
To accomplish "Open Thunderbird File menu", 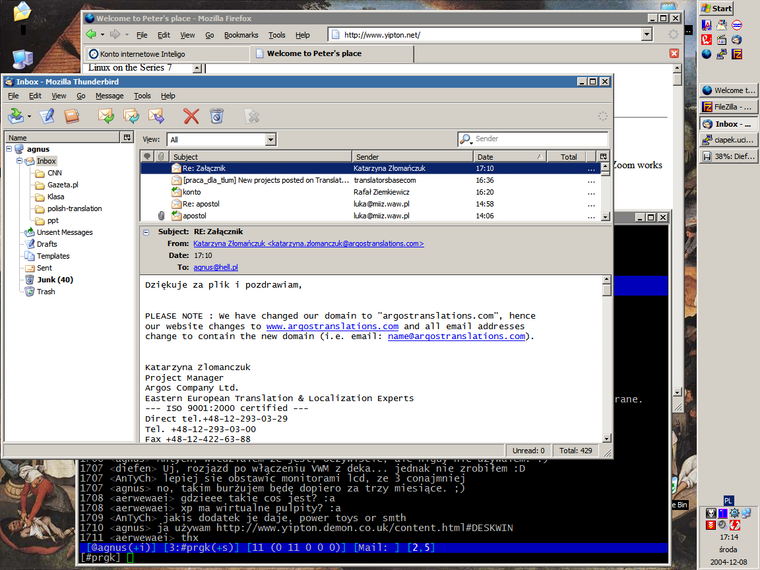I will click(13, 96).
